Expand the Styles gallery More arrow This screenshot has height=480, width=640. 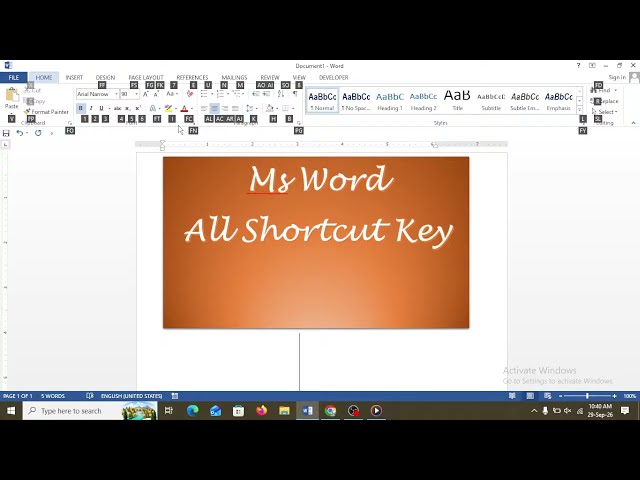[580, 110]
